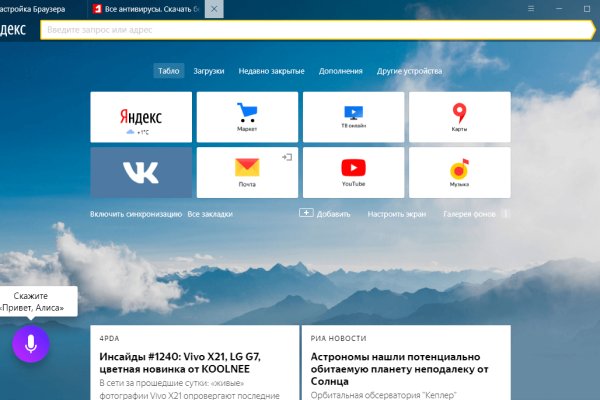Activate the Alice voice assistant microphone
This screenshot has width=600, height=400.
click(x=31, y=344)
